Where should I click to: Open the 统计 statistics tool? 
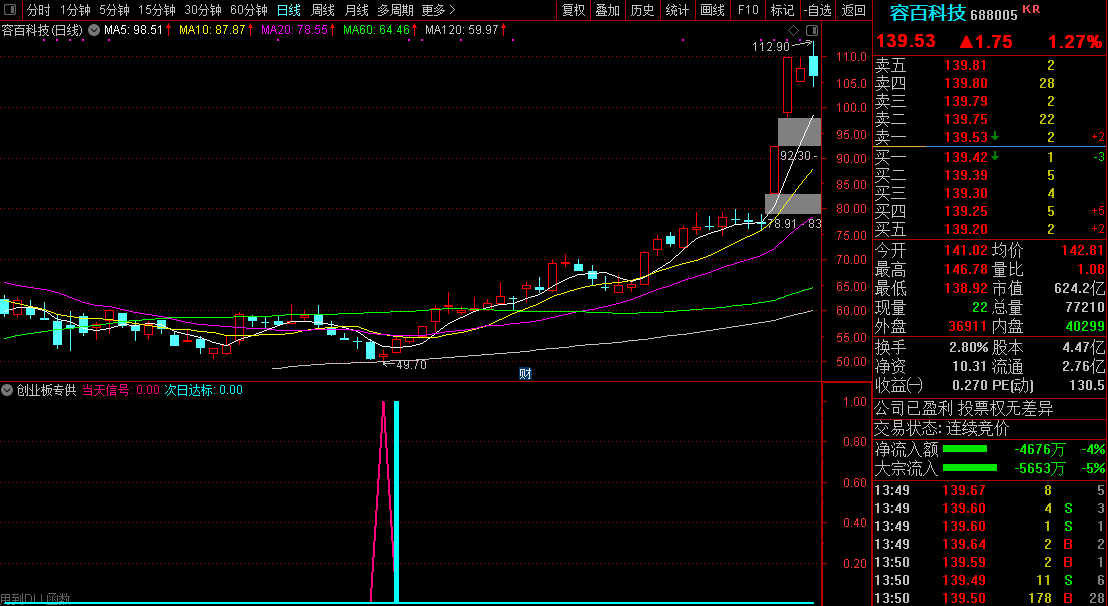pos(677,10)
